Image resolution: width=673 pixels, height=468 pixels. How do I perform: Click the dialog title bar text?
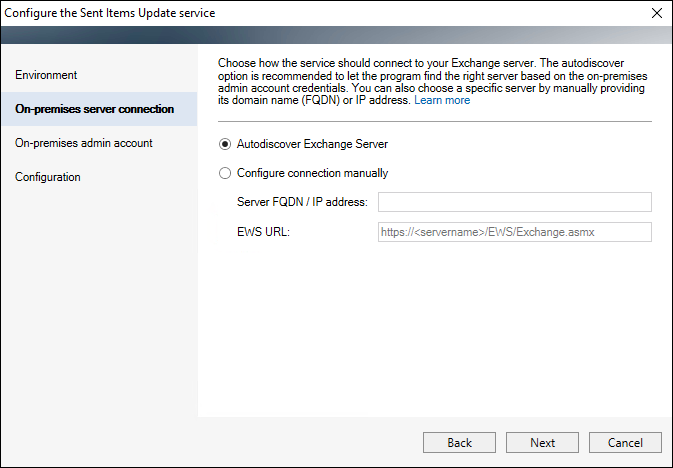click(110, 13)
